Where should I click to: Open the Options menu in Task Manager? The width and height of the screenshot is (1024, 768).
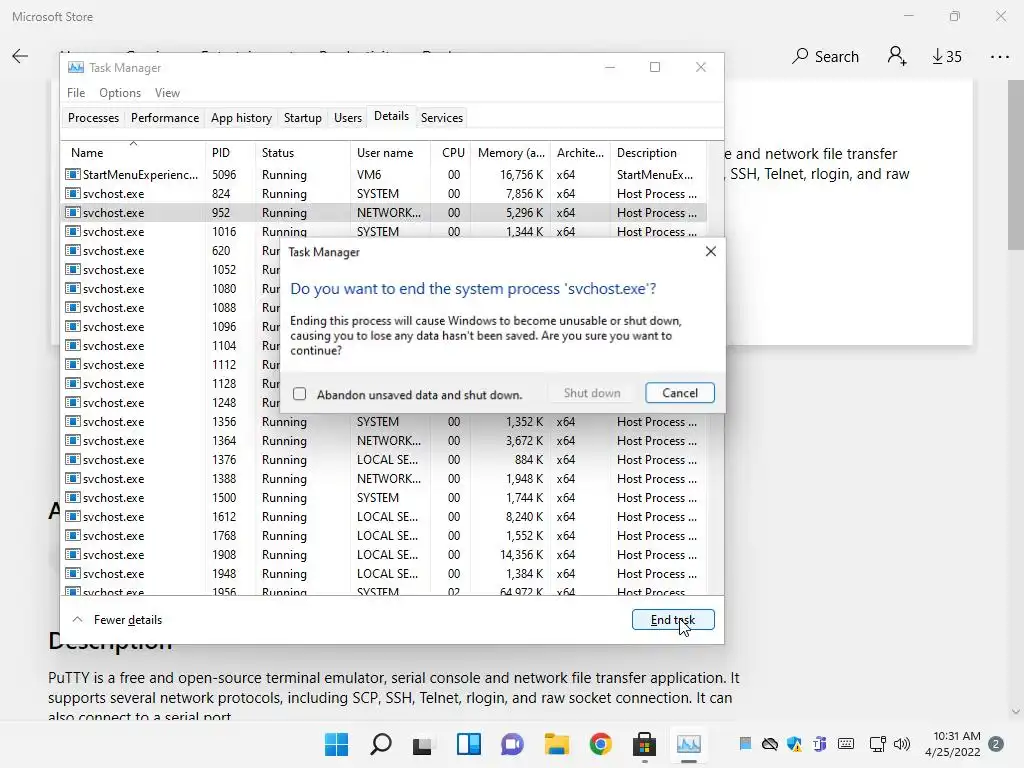pyautogui.click(x=120, y=93)
